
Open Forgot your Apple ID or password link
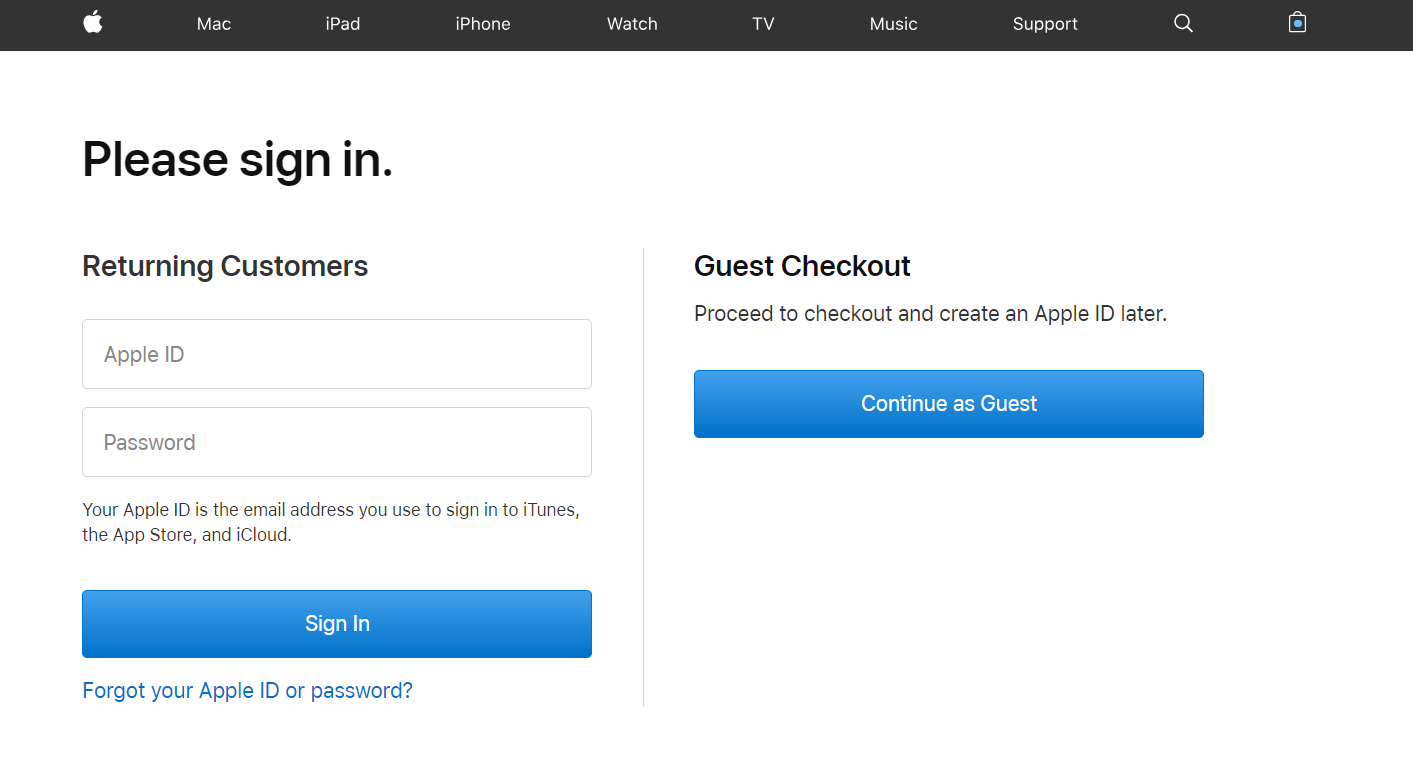(x=247, y=691)
